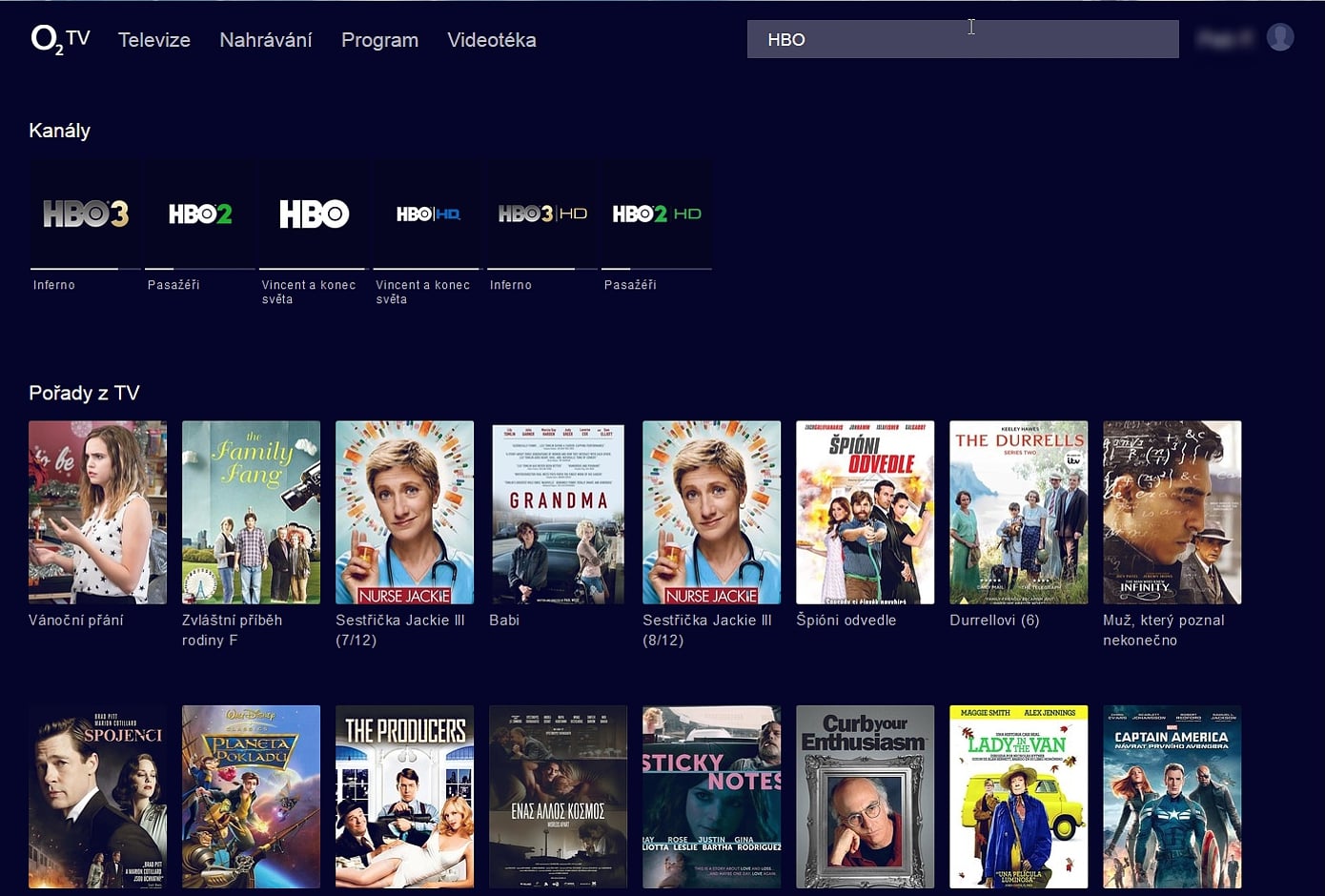Open Vincent a konec světa under HBO
This screenshot has width=1325, height=896.
click(x=309, y=292)
